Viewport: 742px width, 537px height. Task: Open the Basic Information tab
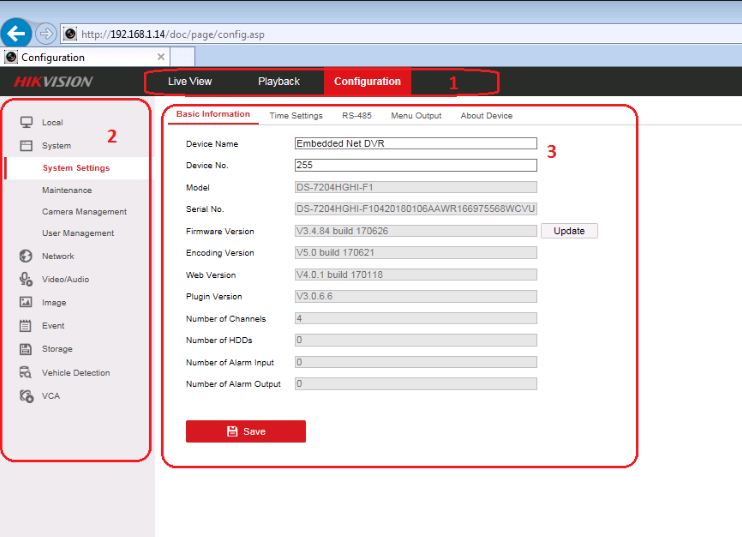[x=213, y=114]
